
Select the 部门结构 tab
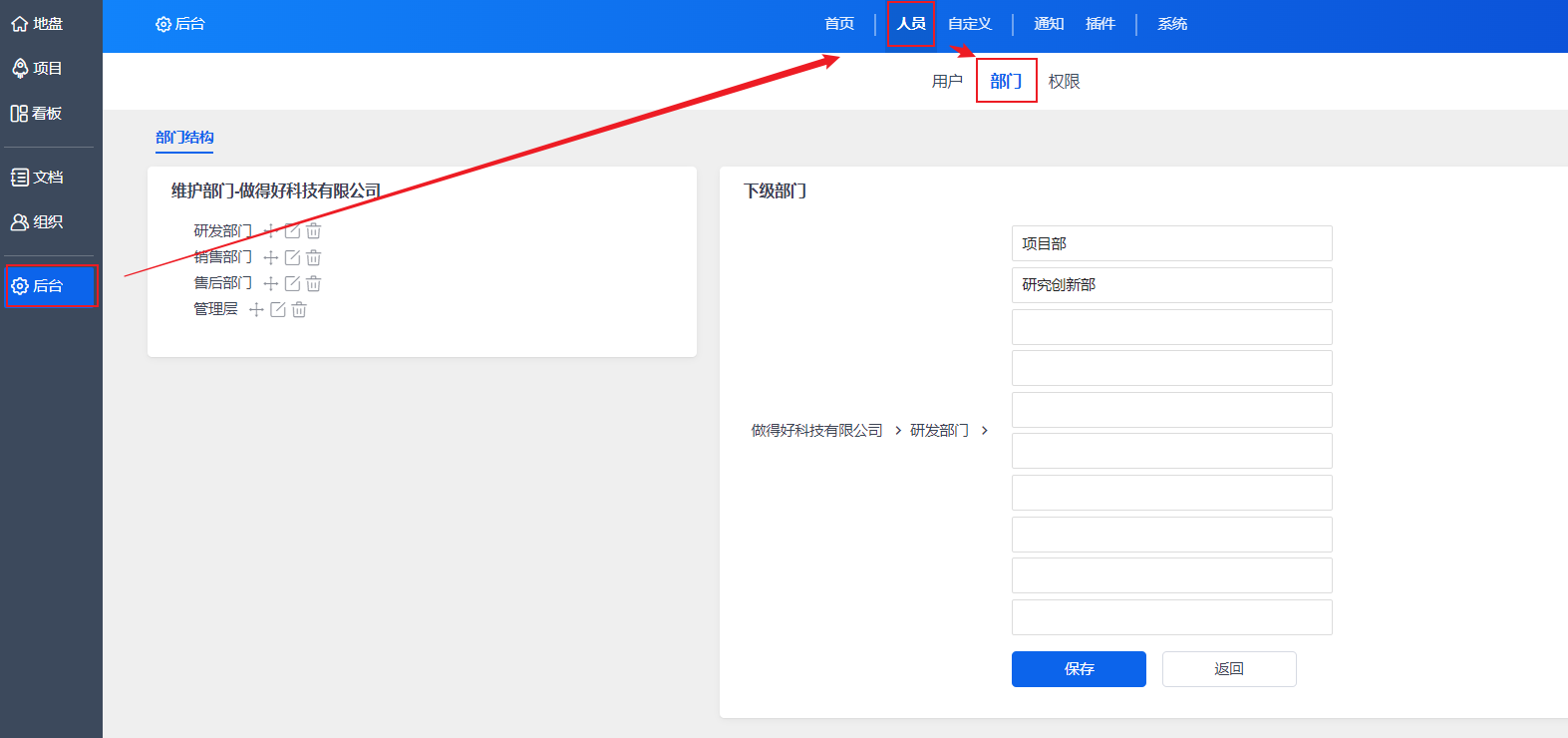(184, 138)
